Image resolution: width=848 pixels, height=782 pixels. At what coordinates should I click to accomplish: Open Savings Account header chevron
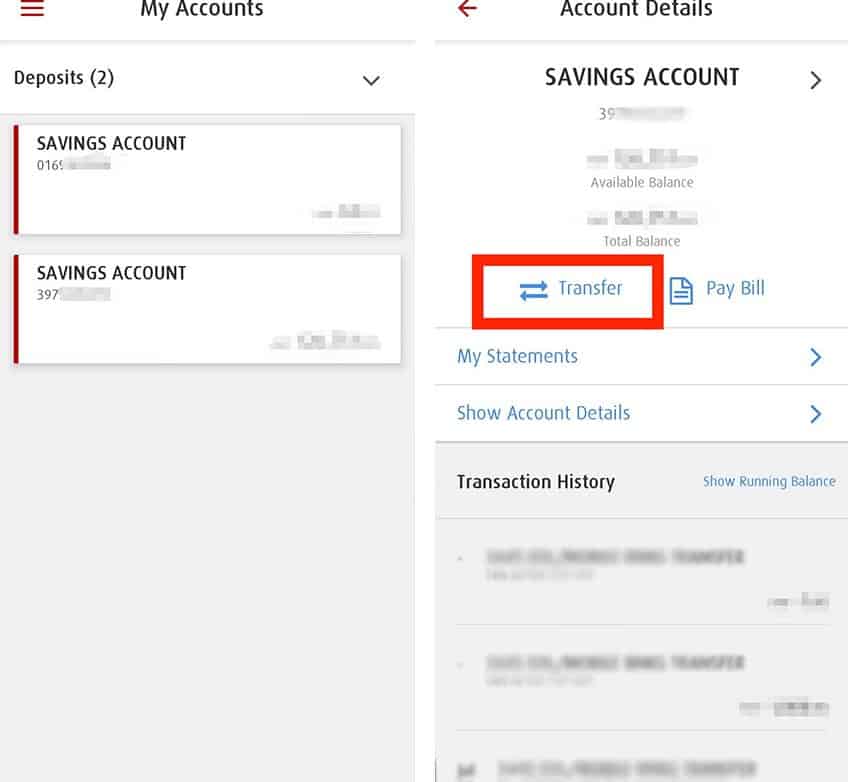coord(816,81)
